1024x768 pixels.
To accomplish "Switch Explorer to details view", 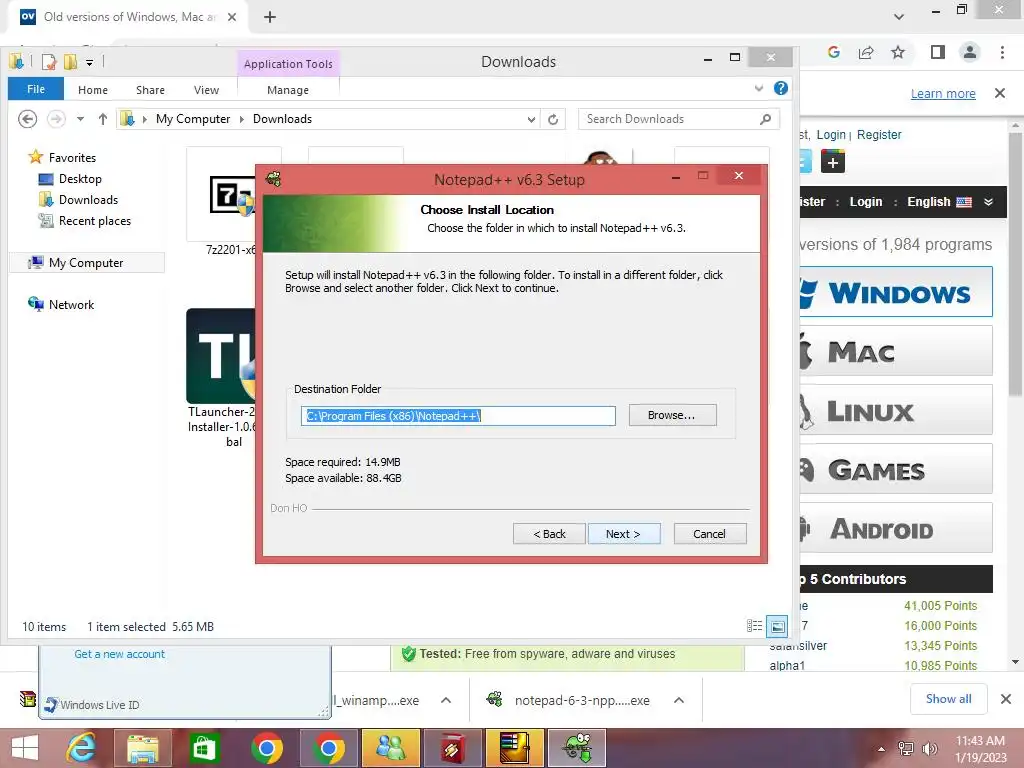I will click(x=754, y=626).
